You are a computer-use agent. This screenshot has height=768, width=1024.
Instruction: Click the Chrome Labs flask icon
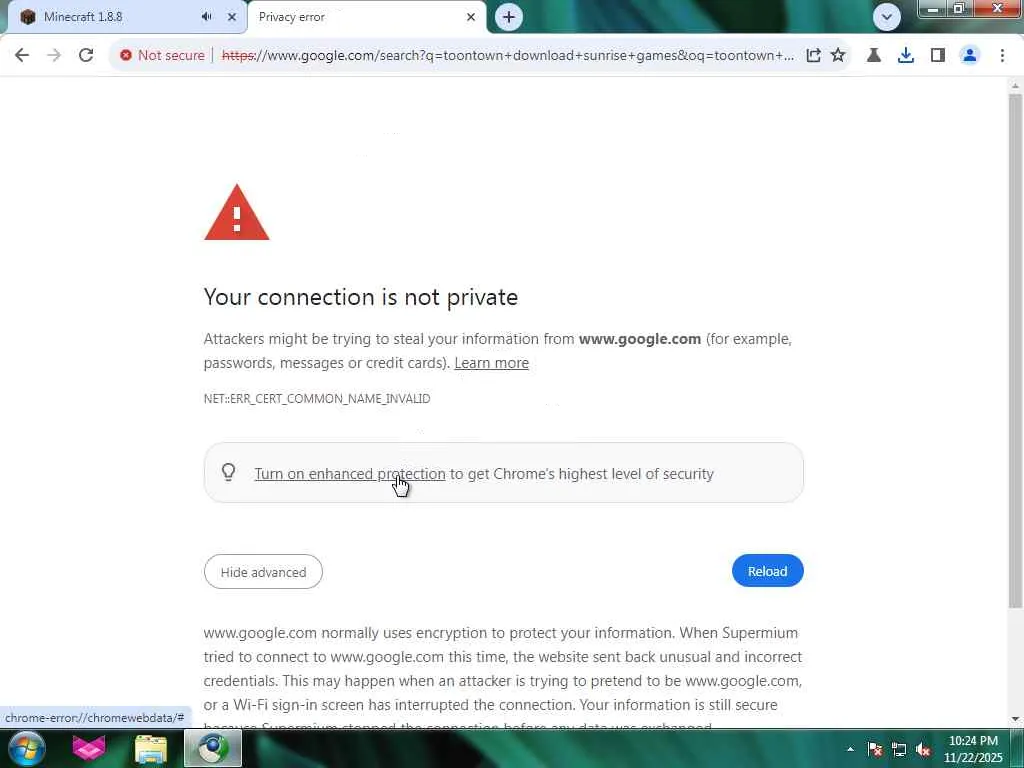click(873, 55)
